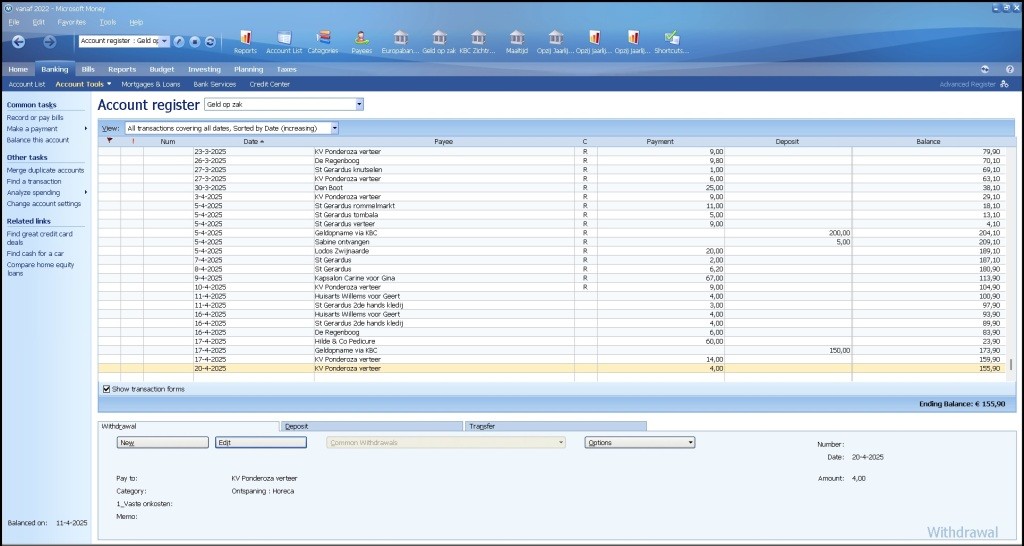1024x546 pixels.
Task: Open the Edit menu
Action: 39,22
